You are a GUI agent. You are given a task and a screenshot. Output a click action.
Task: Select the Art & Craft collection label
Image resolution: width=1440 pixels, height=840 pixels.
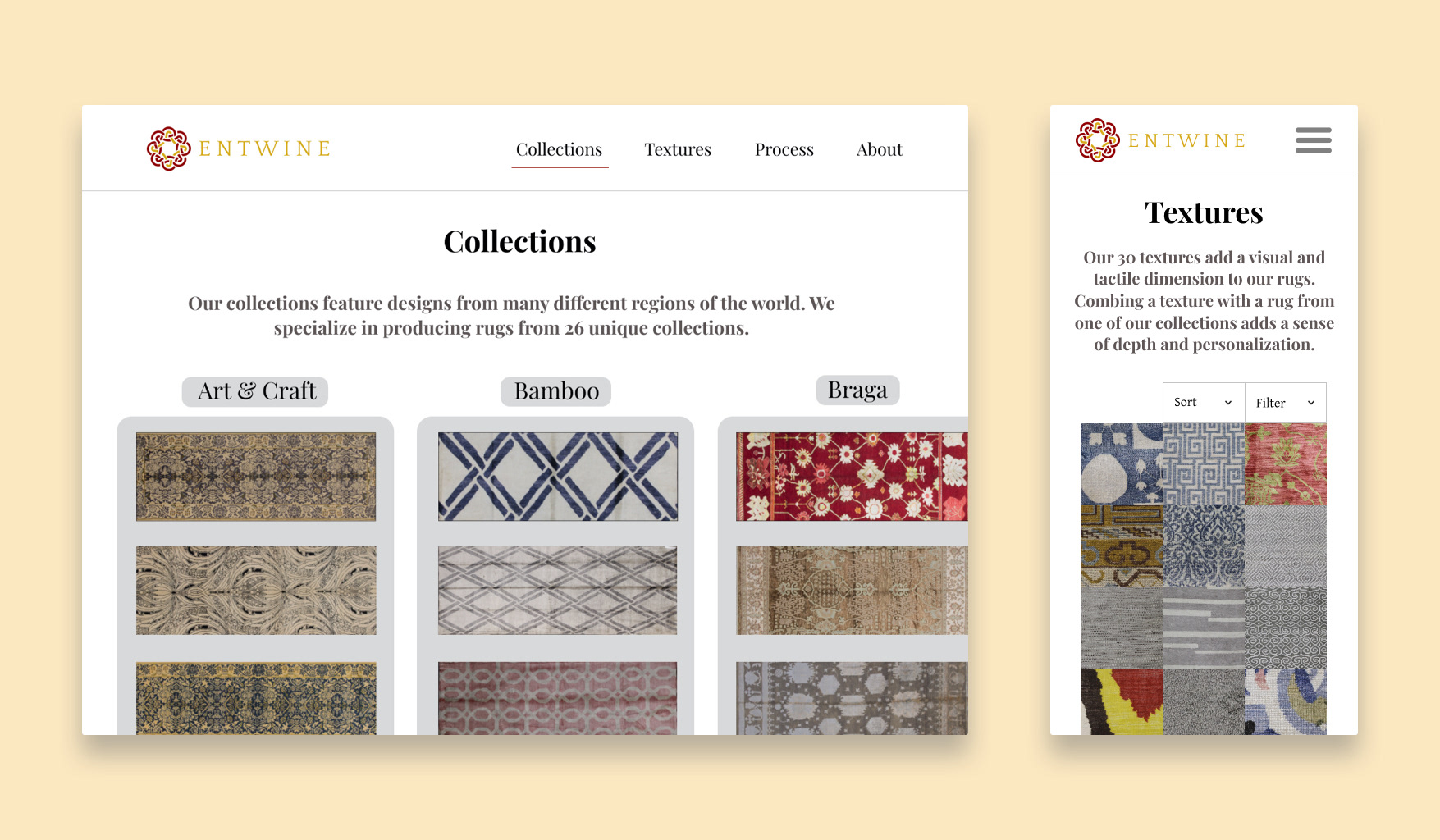(x=255, y=391)
